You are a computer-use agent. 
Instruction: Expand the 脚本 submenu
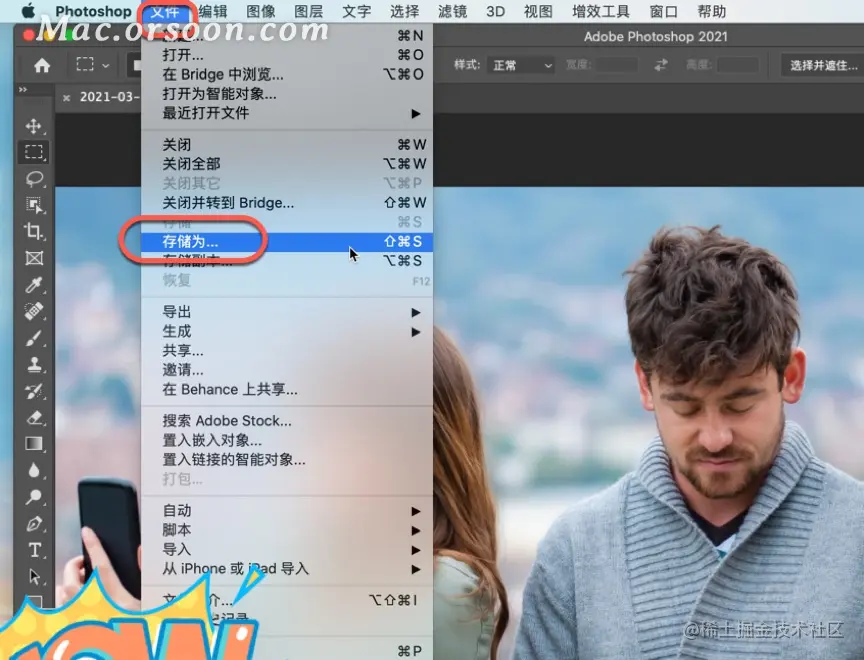287,530
